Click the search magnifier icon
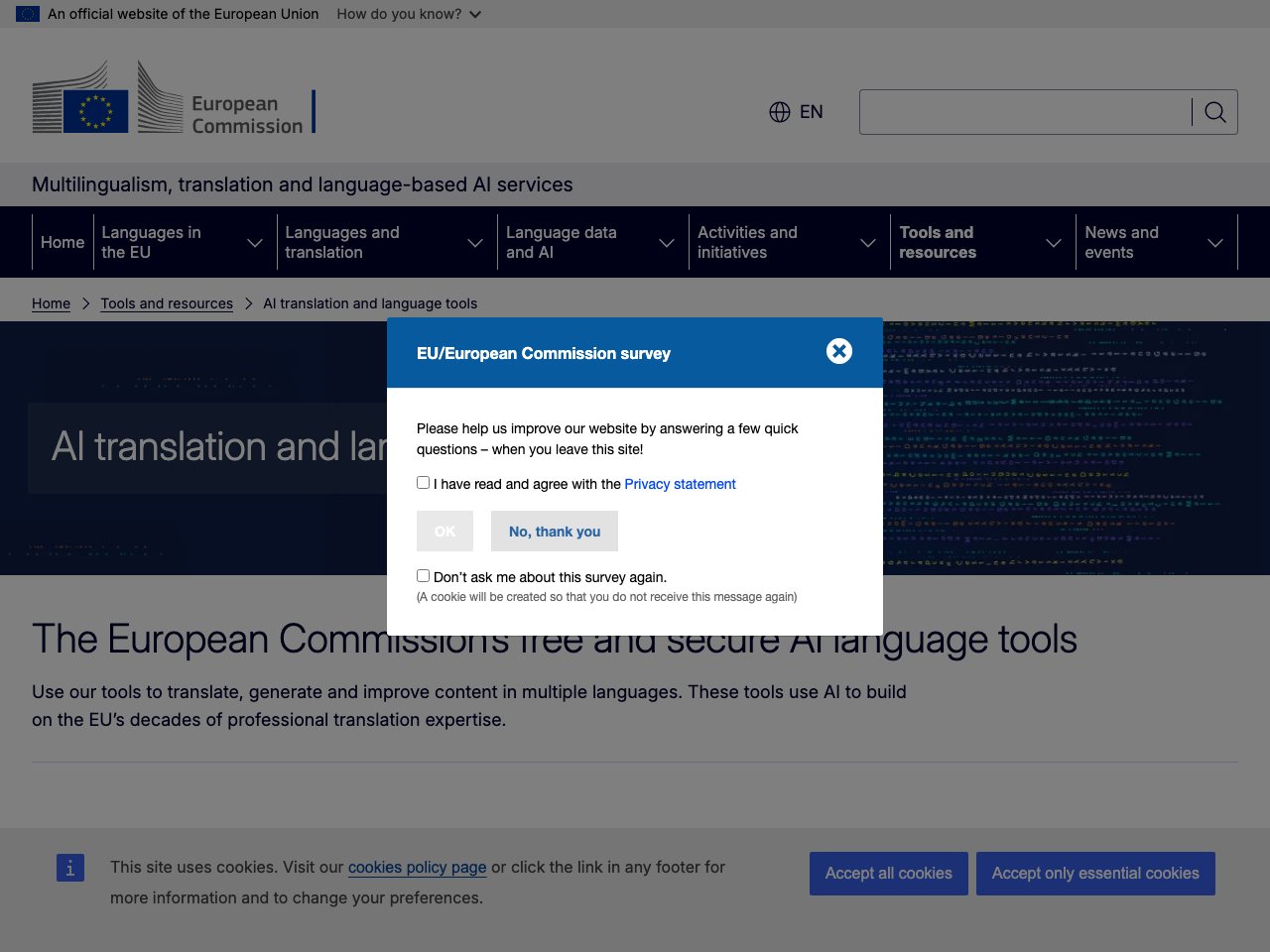This screenshot has width=1270, height=952. [1214, 112]
